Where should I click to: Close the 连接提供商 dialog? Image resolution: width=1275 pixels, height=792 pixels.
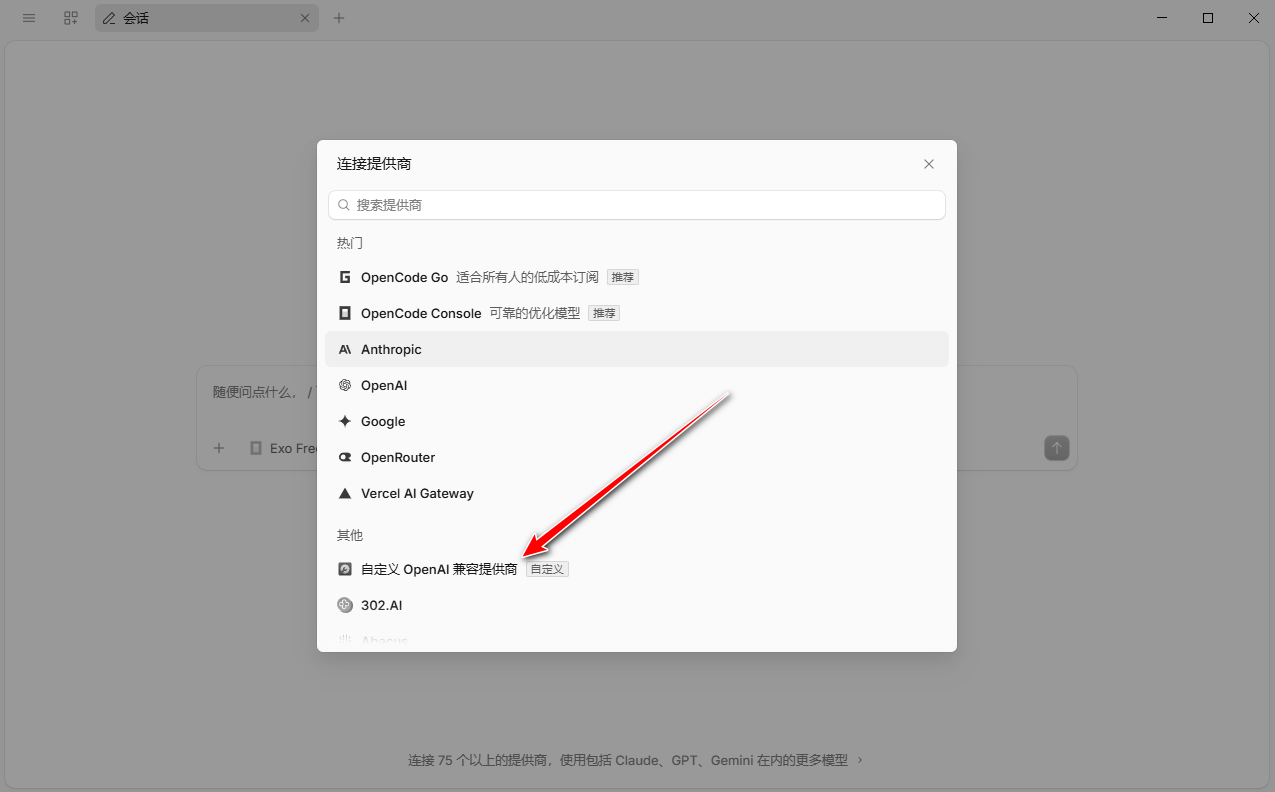click(929, 164)
